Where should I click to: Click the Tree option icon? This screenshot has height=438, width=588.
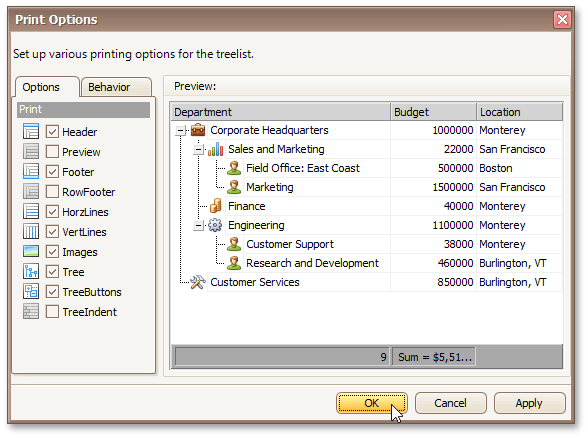coord(31,272)
